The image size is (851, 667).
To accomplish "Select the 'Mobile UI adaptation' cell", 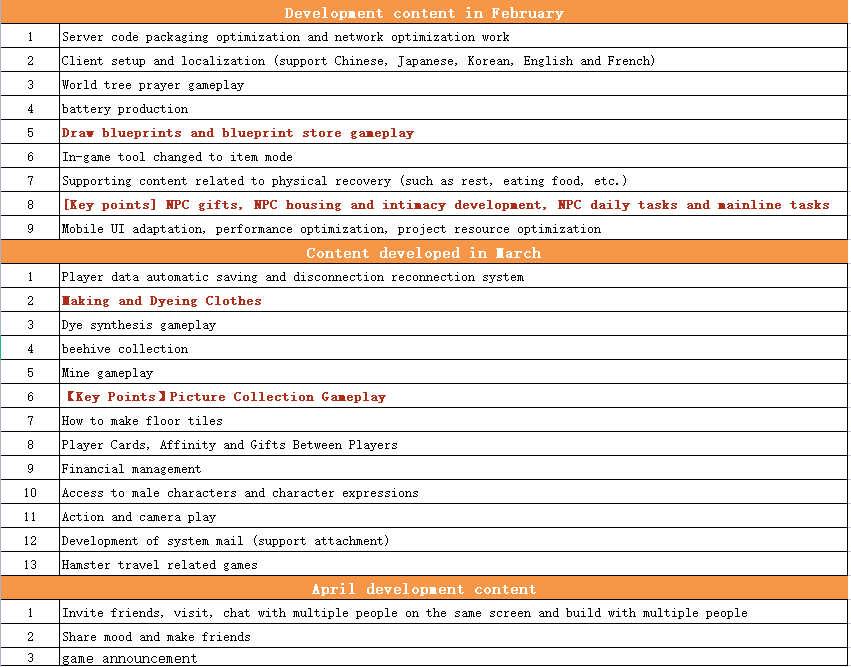I will pos(331,229).
